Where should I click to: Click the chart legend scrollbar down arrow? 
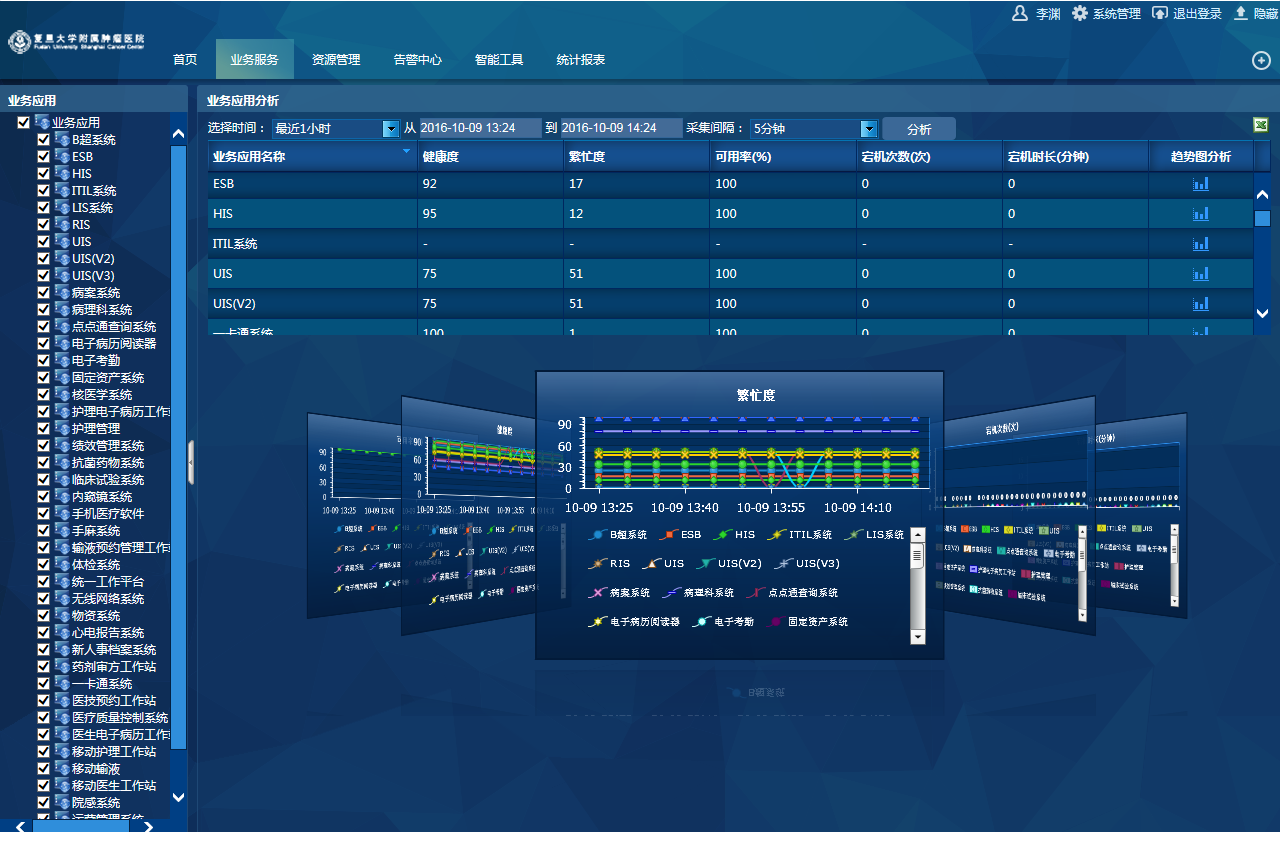point(918,636)
